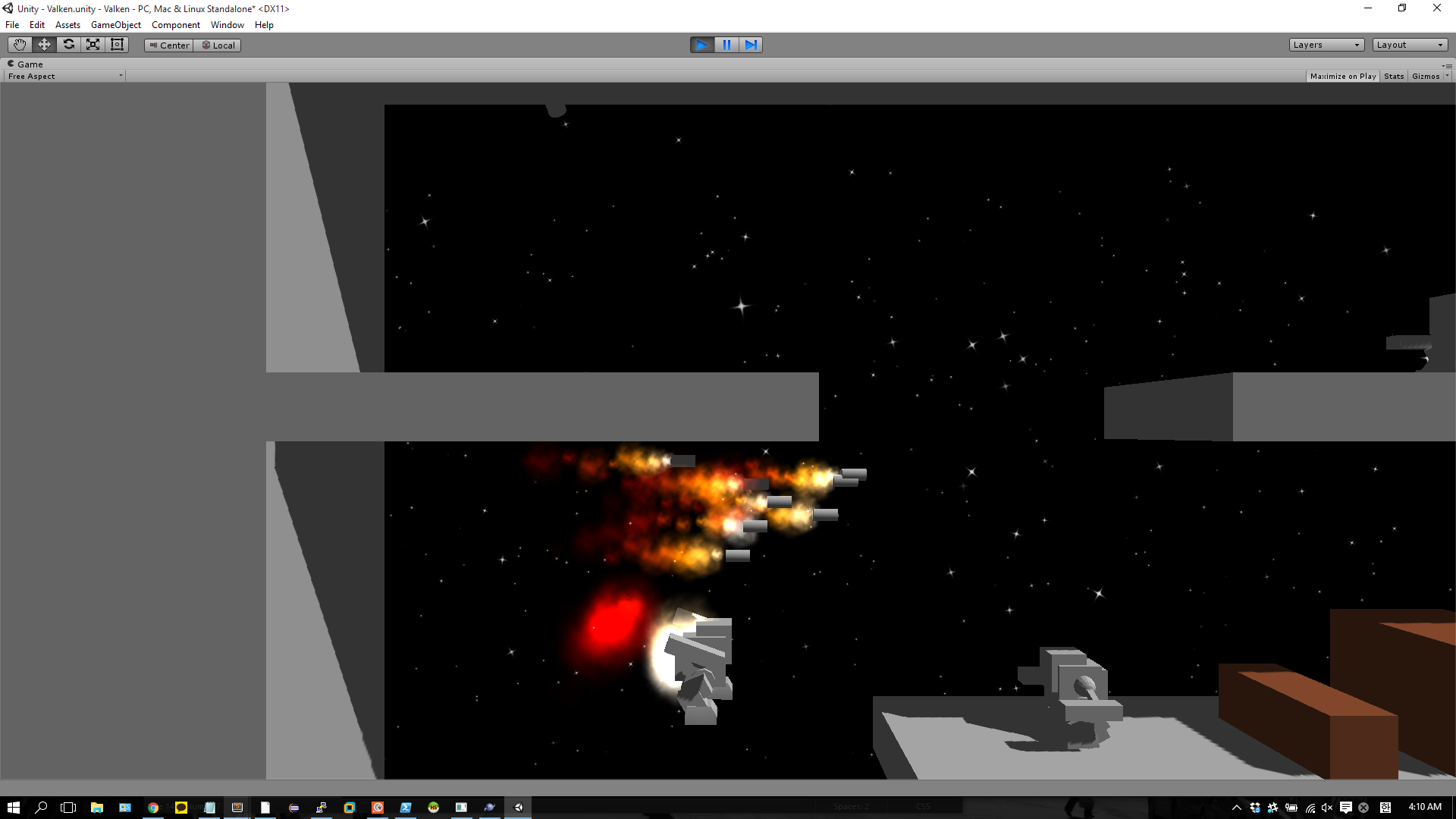Select the Scale tool
This screenshot has width=1456, height=819.
[93, 45]
